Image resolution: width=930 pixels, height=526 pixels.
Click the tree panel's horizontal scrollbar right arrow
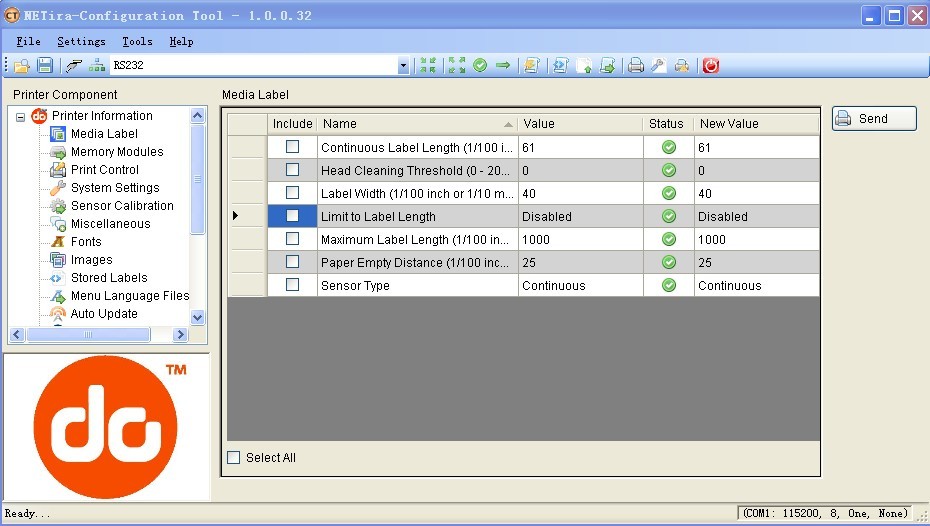(x=180, y=335)
